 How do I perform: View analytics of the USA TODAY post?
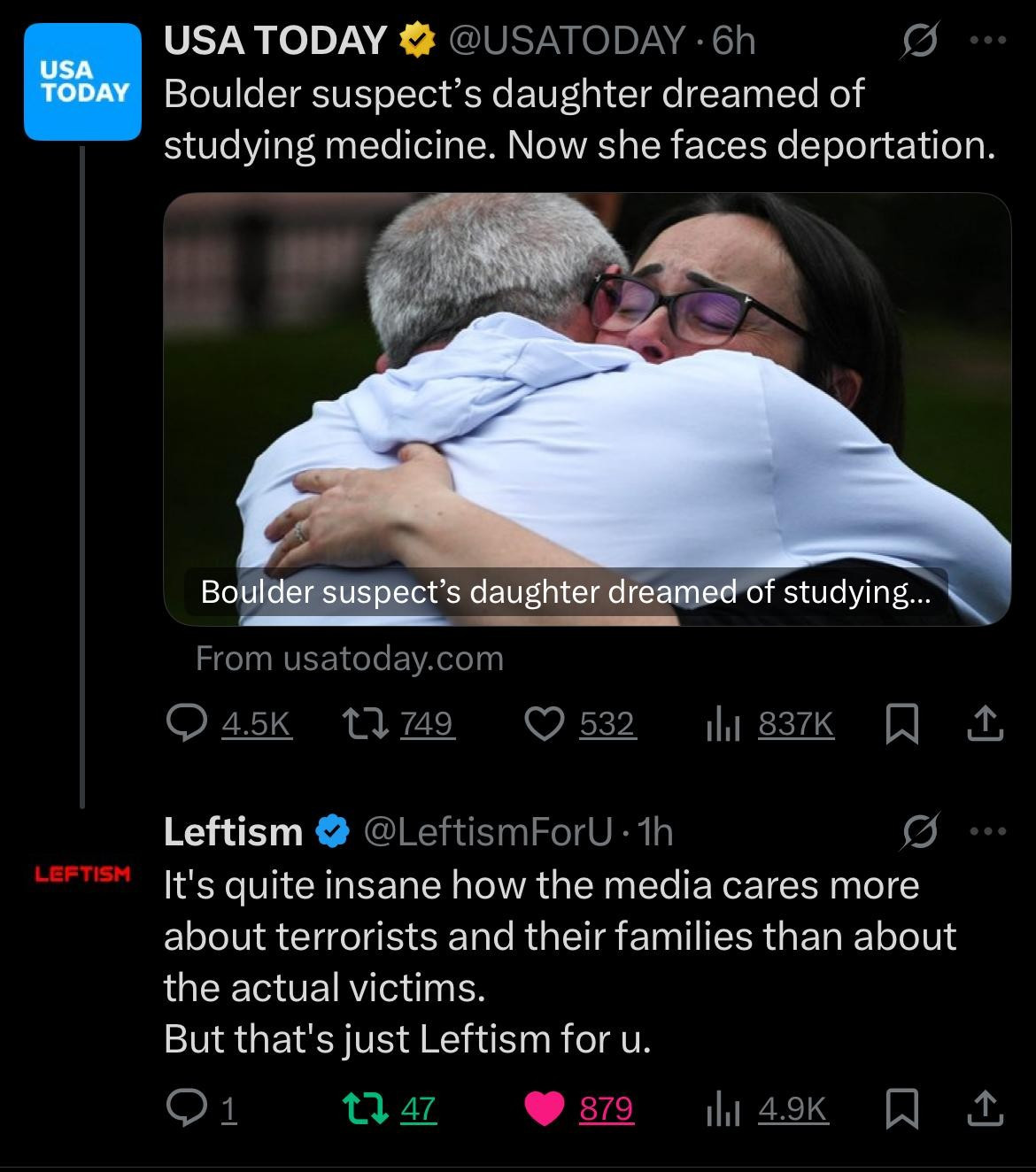(x=769, y=725)
